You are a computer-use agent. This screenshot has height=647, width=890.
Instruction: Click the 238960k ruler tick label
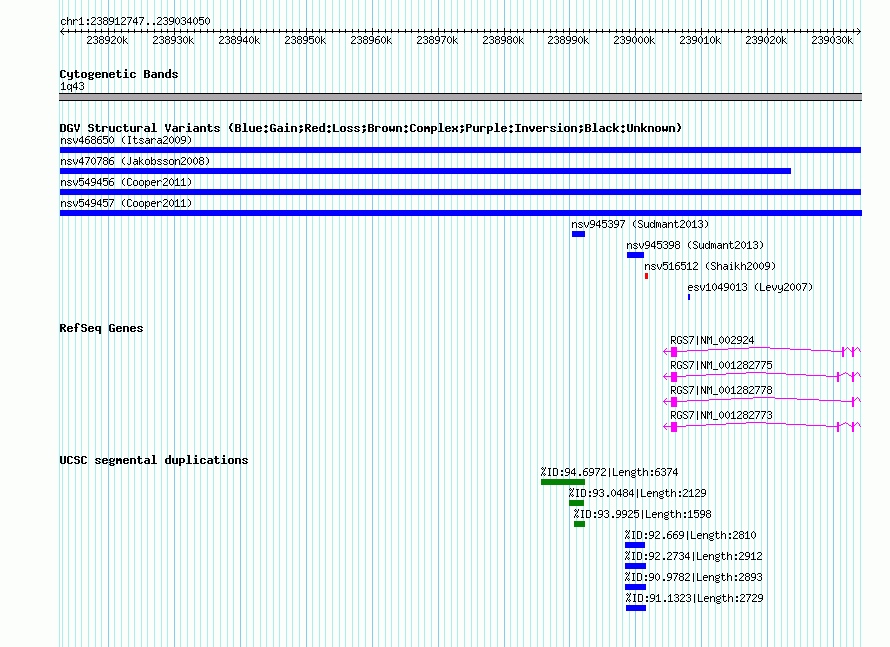click(371, 40)
